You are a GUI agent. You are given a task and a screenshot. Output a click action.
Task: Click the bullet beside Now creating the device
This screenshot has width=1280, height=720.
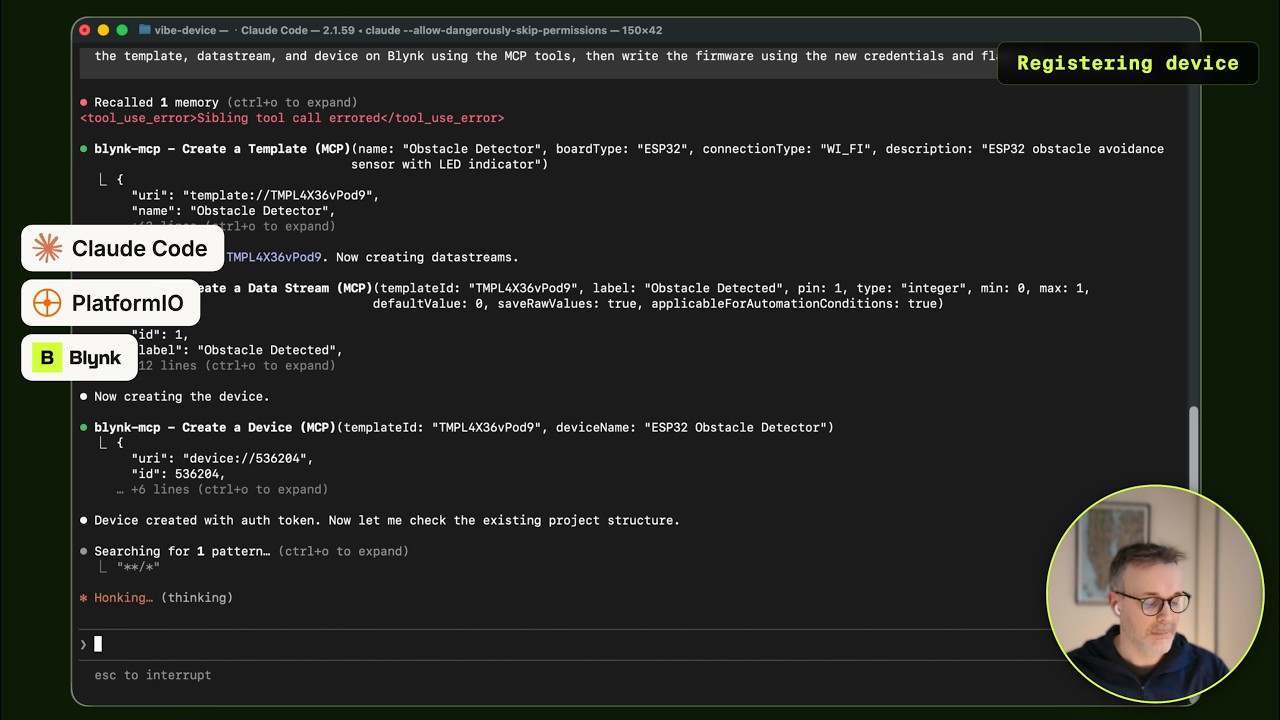pos(84,397)
